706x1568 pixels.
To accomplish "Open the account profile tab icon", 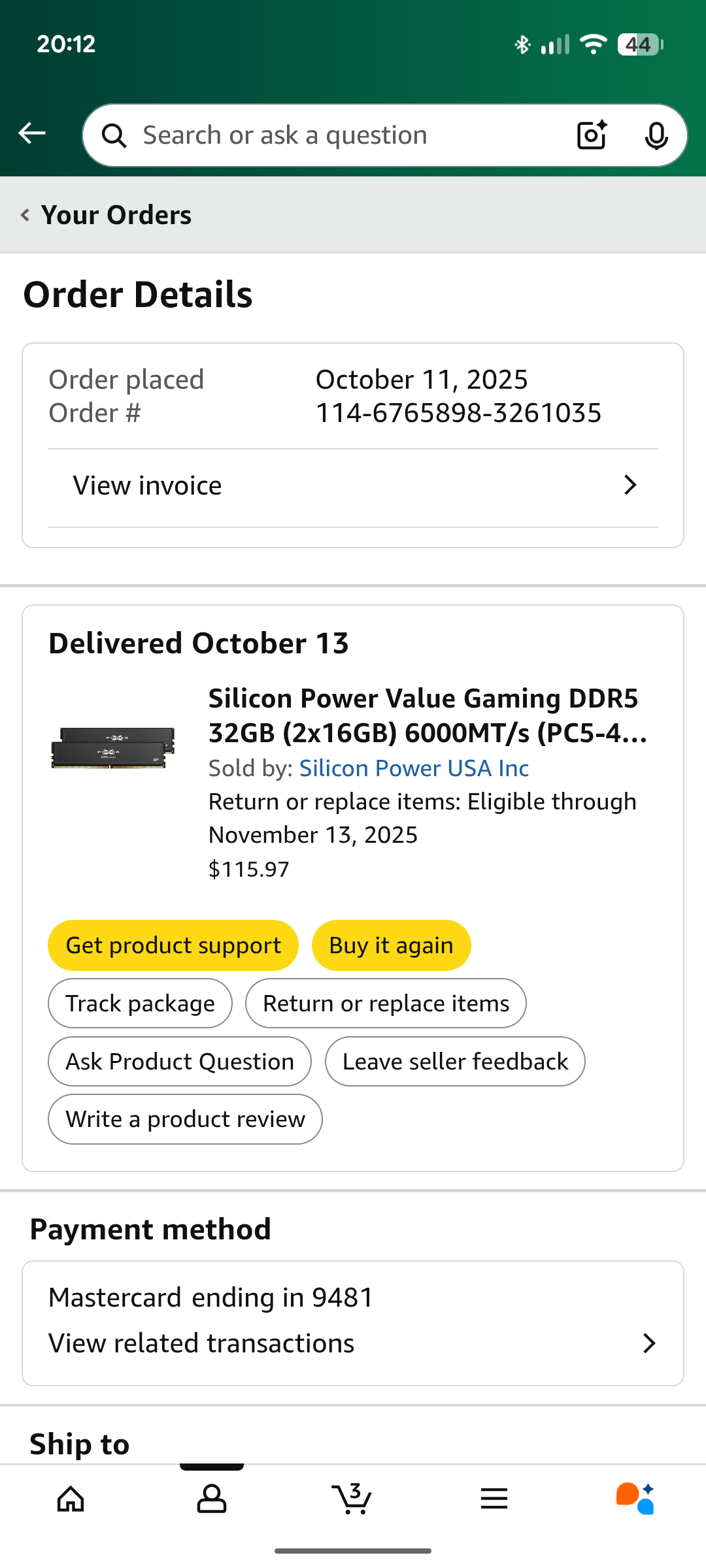I will [x=212, y=1499].
